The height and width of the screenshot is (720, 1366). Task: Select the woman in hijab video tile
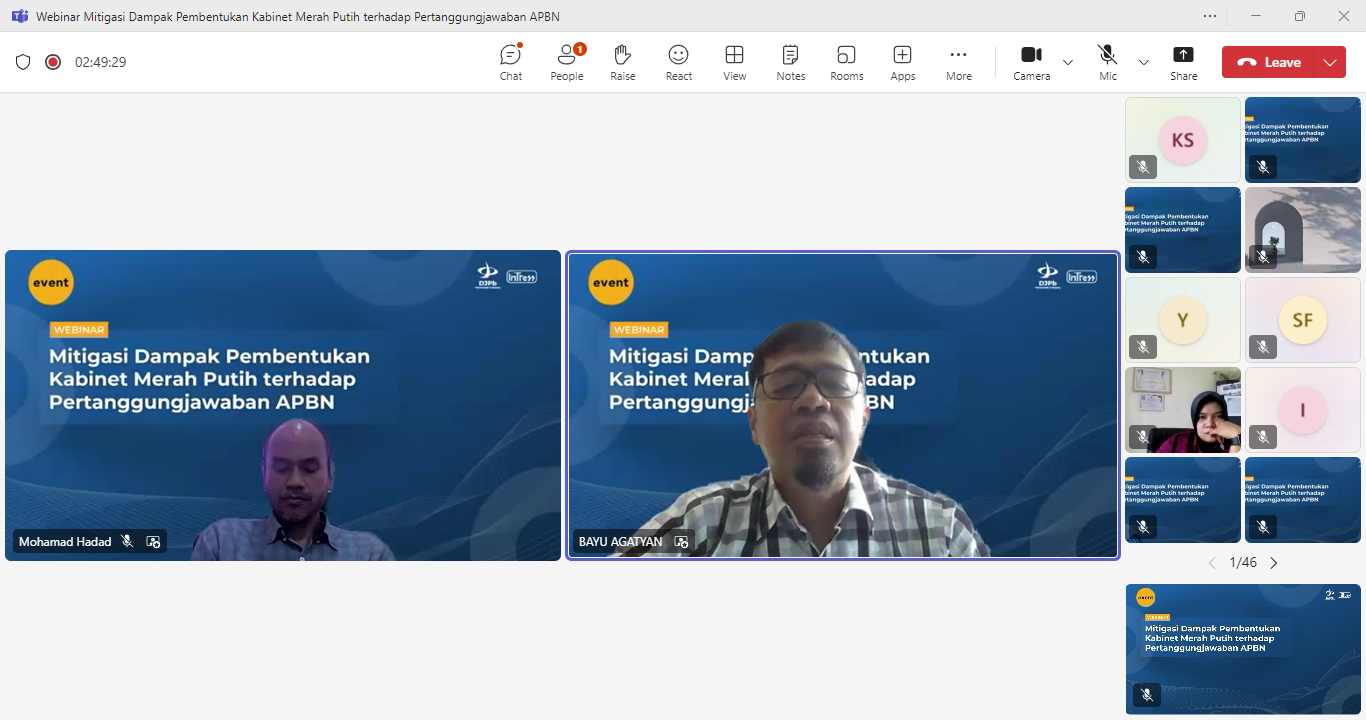pyautogui.click(x=1183, y=410)
